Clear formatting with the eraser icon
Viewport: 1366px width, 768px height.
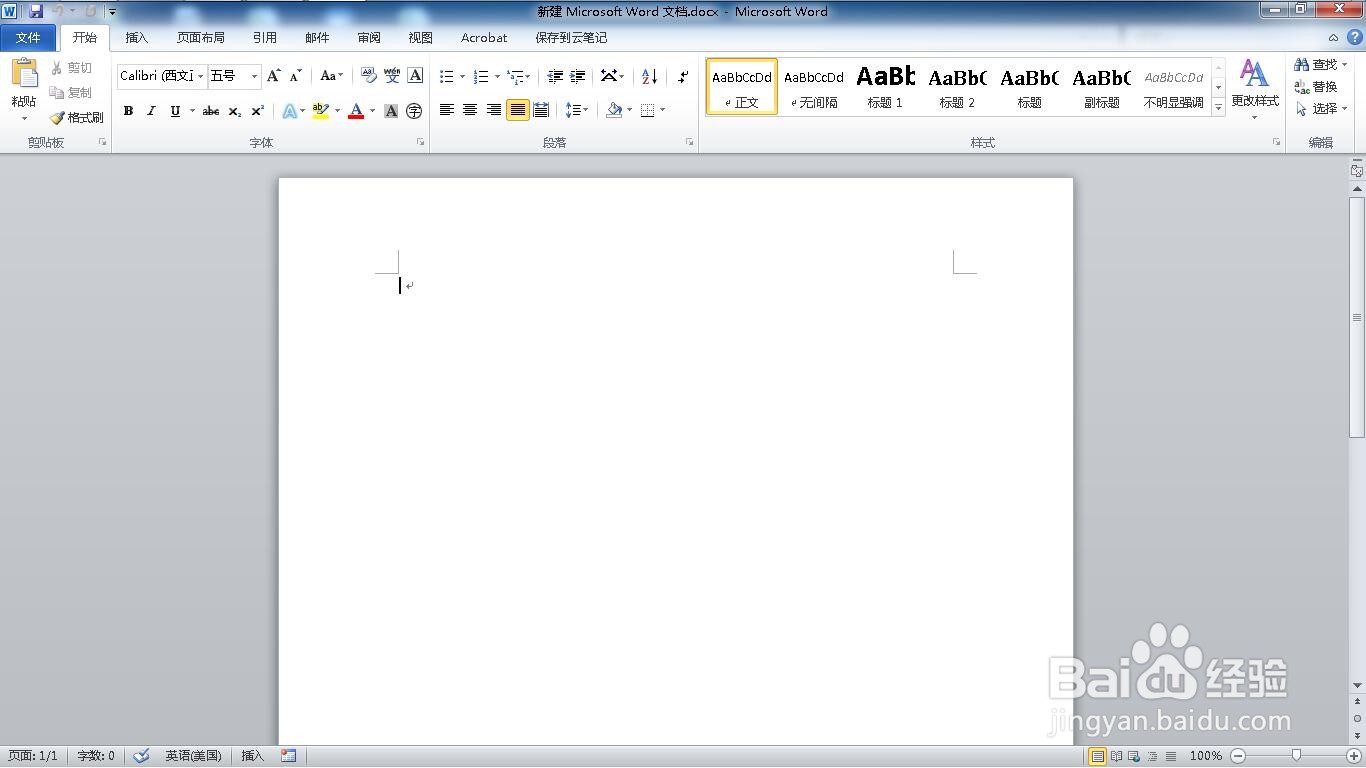click(x=368, y=76)
